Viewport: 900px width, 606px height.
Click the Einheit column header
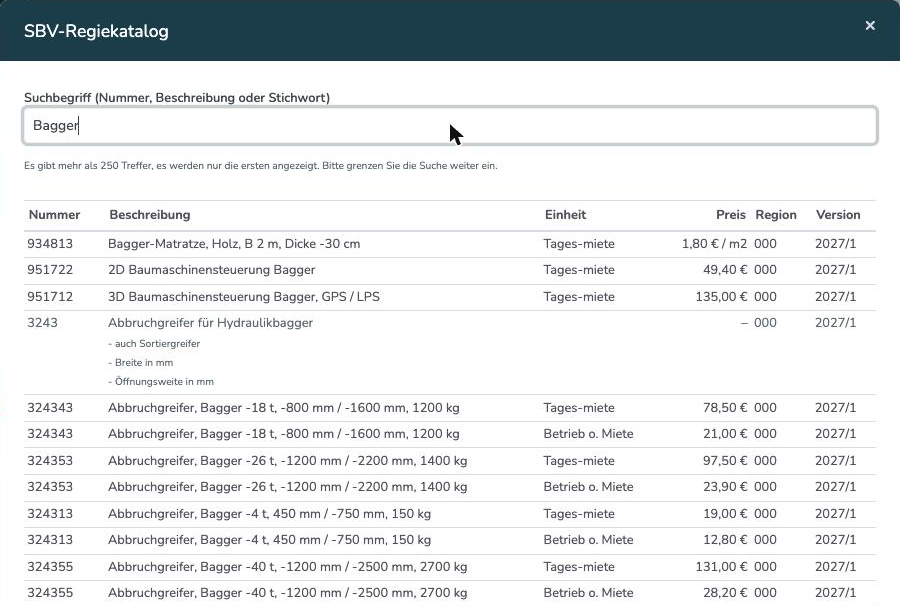565,215
